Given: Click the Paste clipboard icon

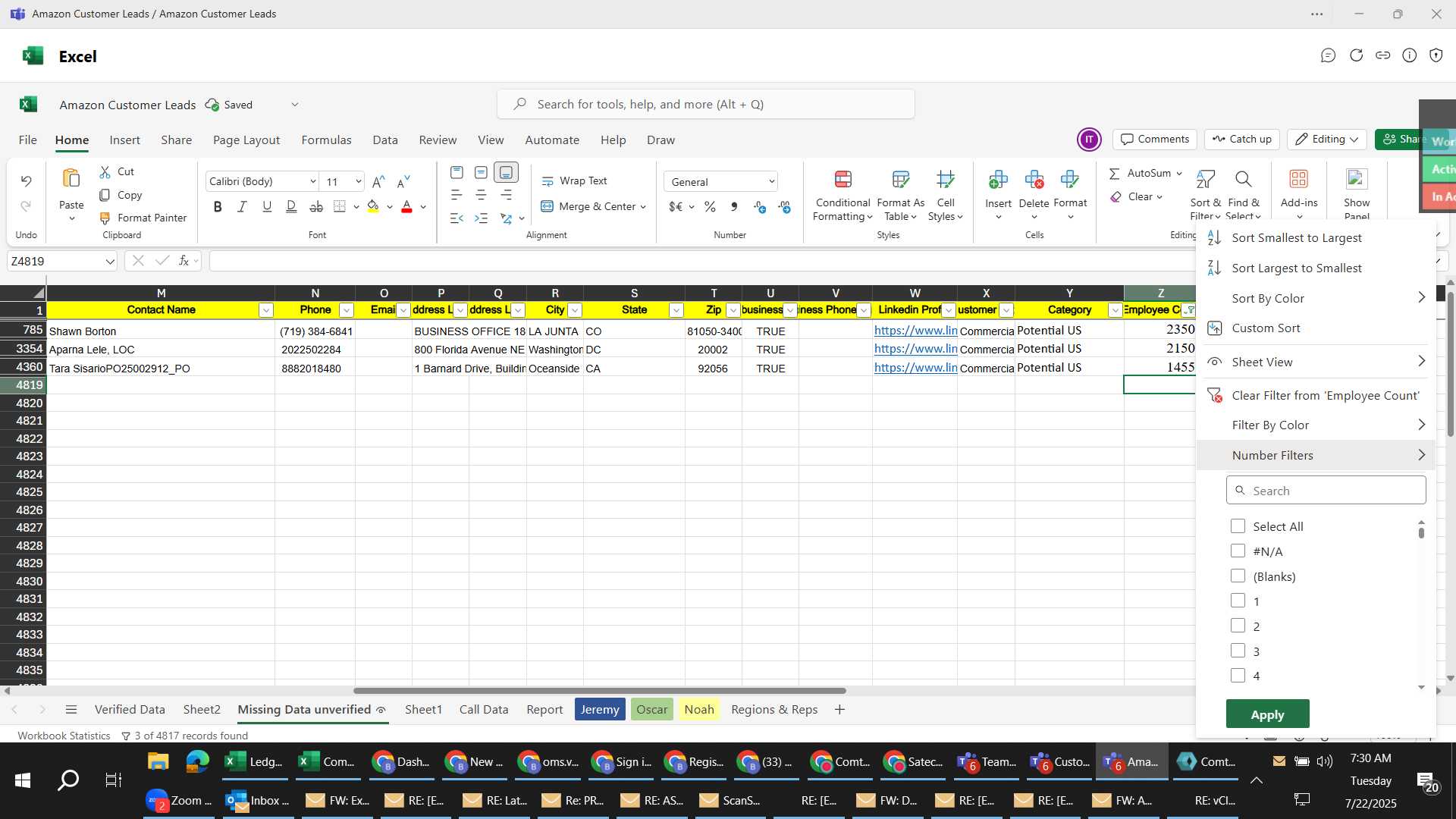Looking at the screenshot, I should click(71, 179).
